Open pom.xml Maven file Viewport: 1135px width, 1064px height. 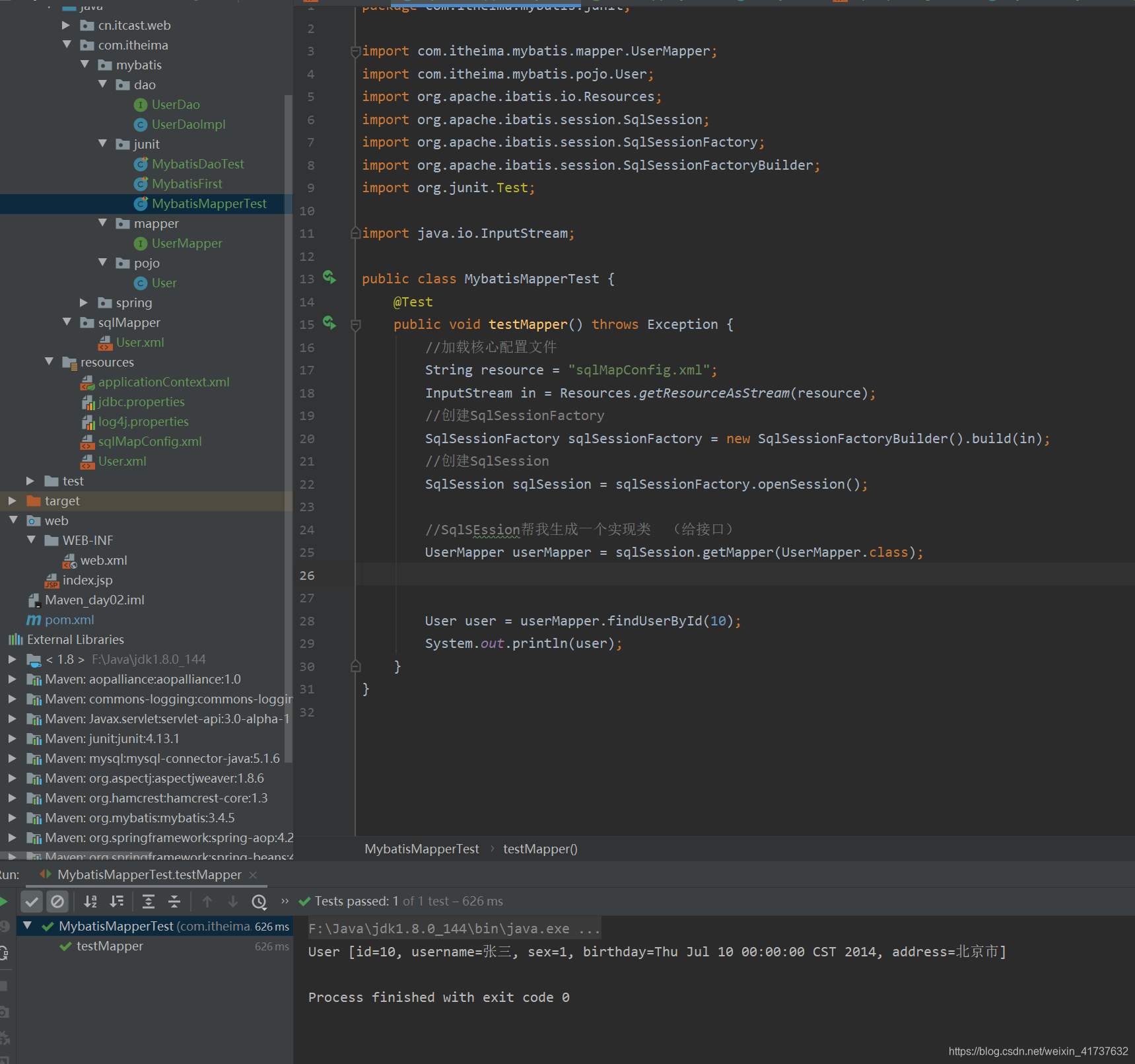pyautogui.click(x=69, y=620)
